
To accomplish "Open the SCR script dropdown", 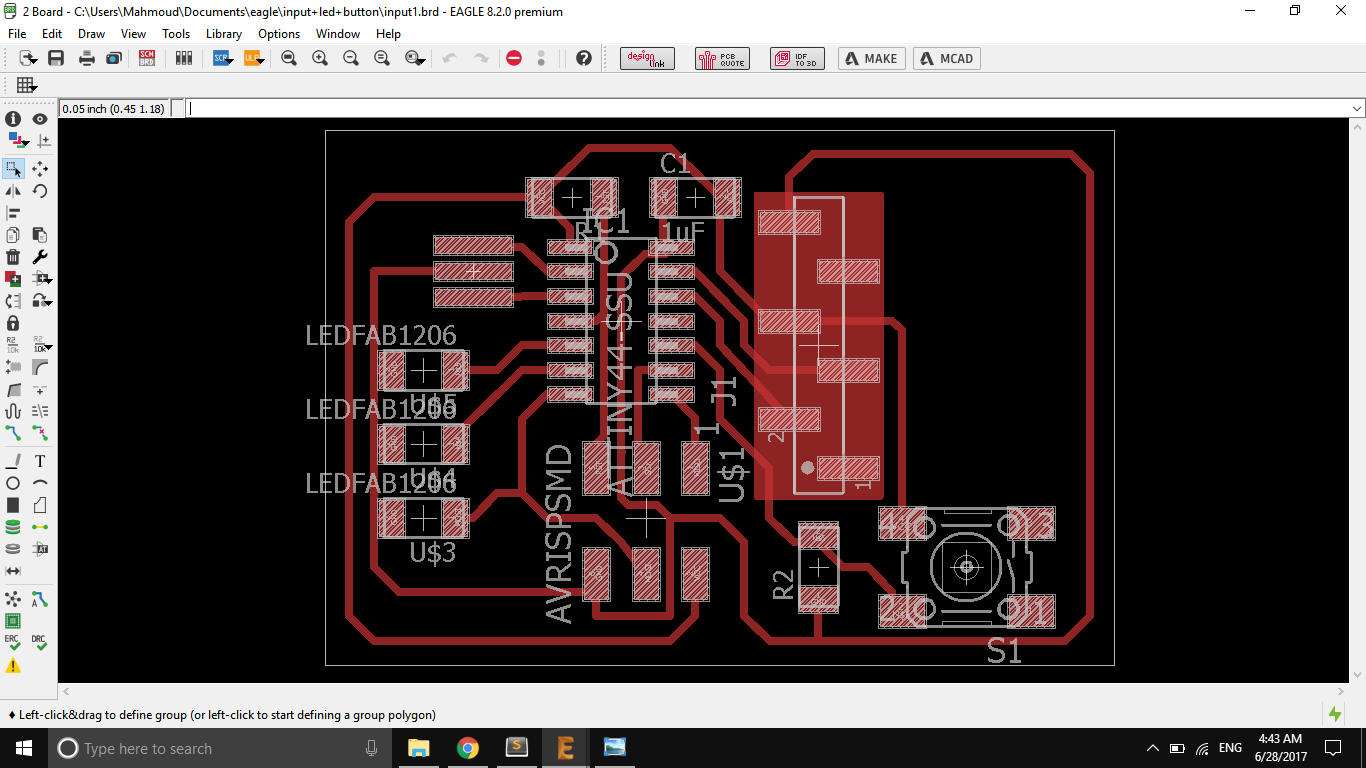I will (x=224, y=58).
